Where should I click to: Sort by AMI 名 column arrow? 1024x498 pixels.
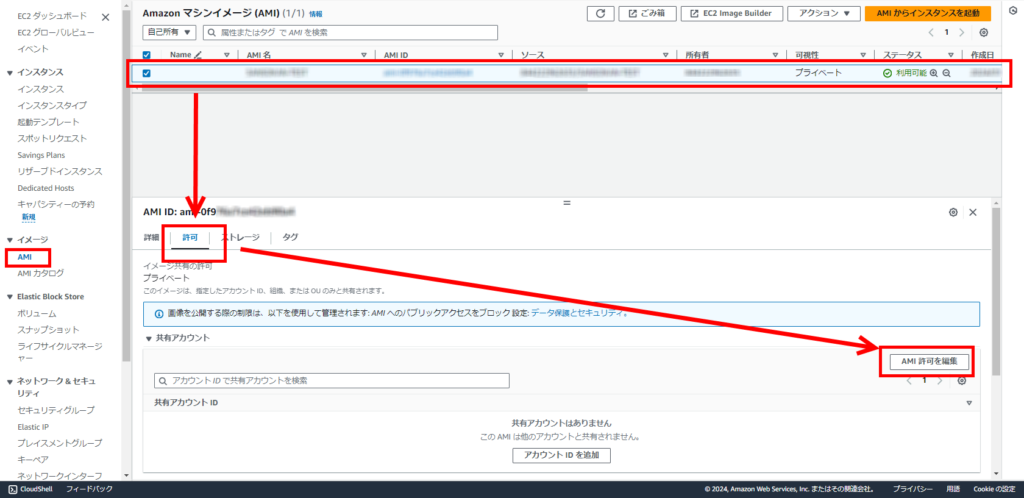coord(364,55)
